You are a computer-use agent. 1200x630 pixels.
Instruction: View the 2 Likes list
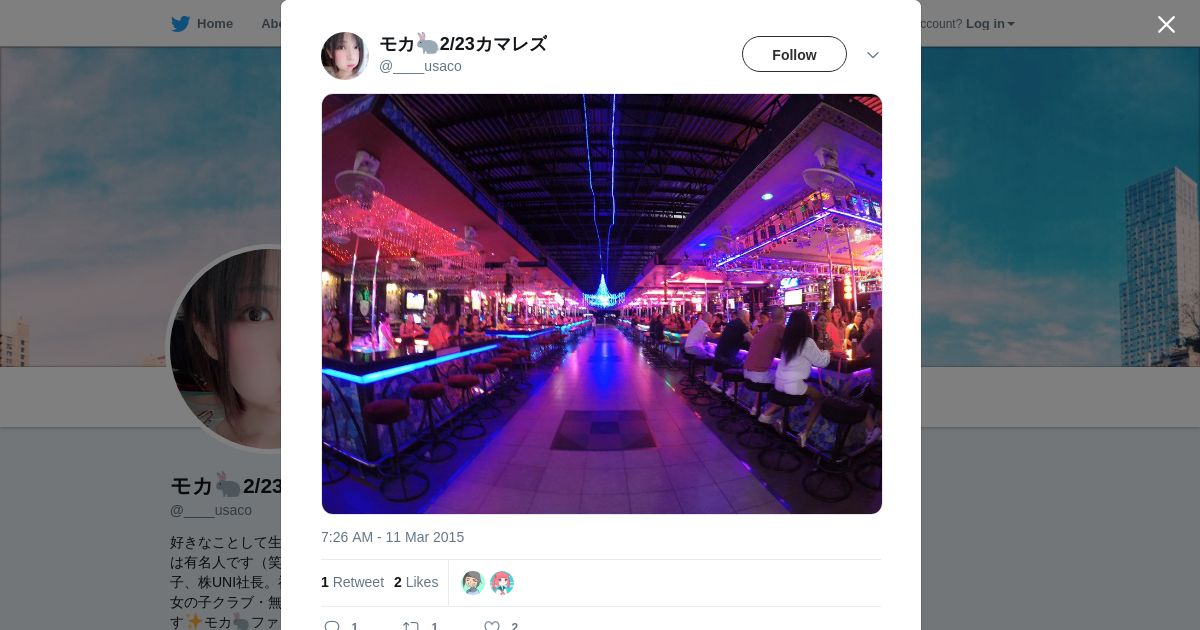coord(416,582)
